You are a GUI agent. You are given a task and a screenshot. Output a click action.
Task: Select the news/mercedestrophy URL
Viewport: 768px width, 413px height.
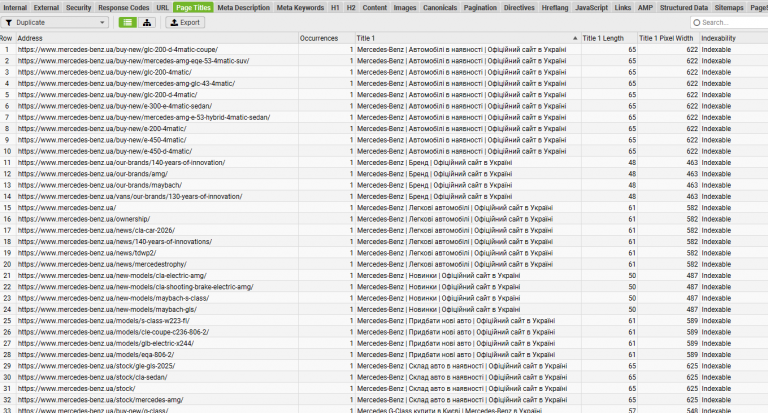tap(102, 264)
